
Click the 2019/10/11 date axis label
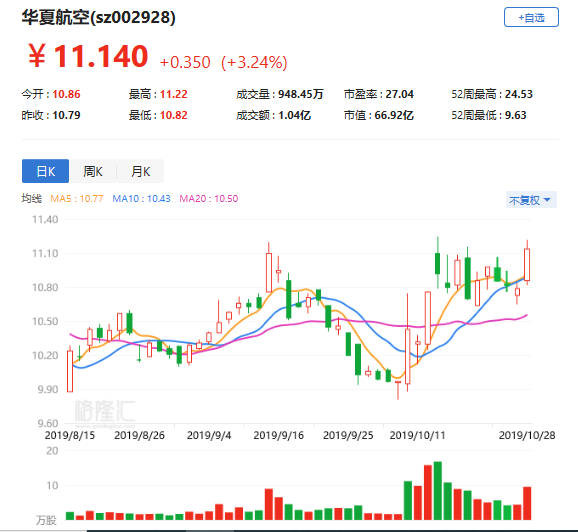point(418,435)
